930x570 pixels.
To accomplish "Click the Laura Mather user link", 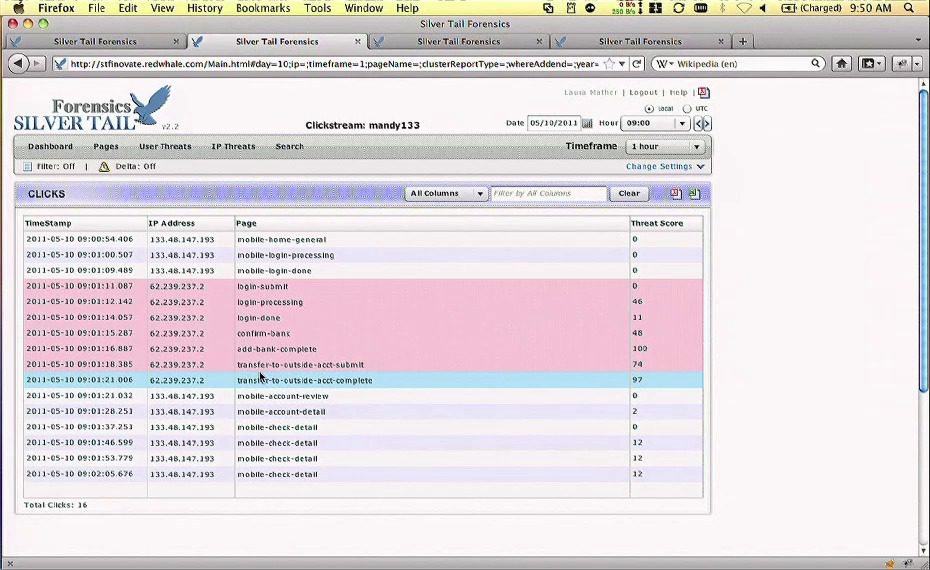I will 590,93.
